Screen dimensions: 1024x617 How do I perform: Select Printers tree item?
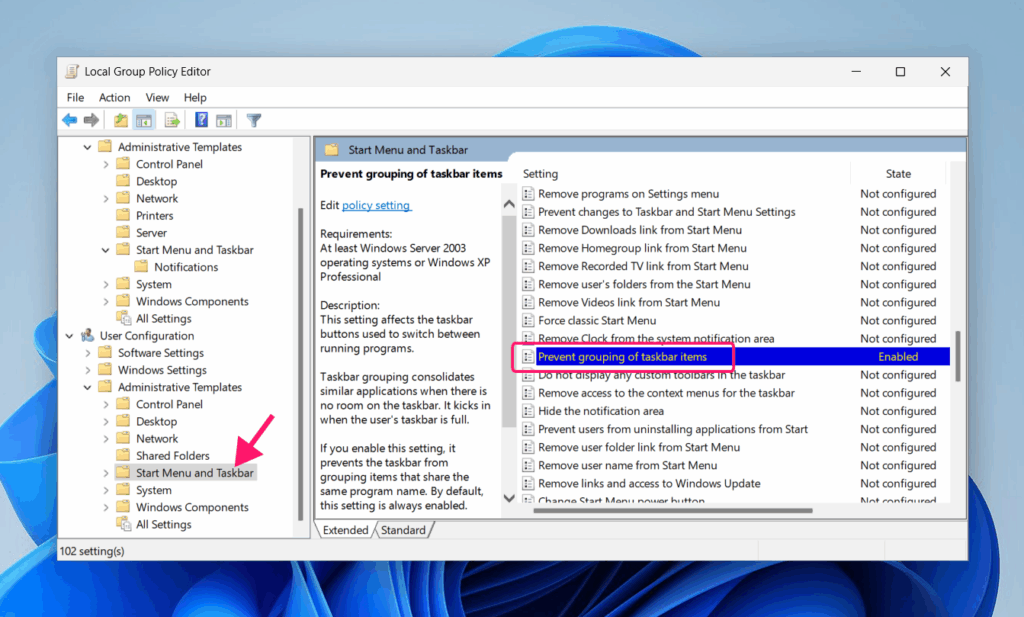click(x=155, y=215)
